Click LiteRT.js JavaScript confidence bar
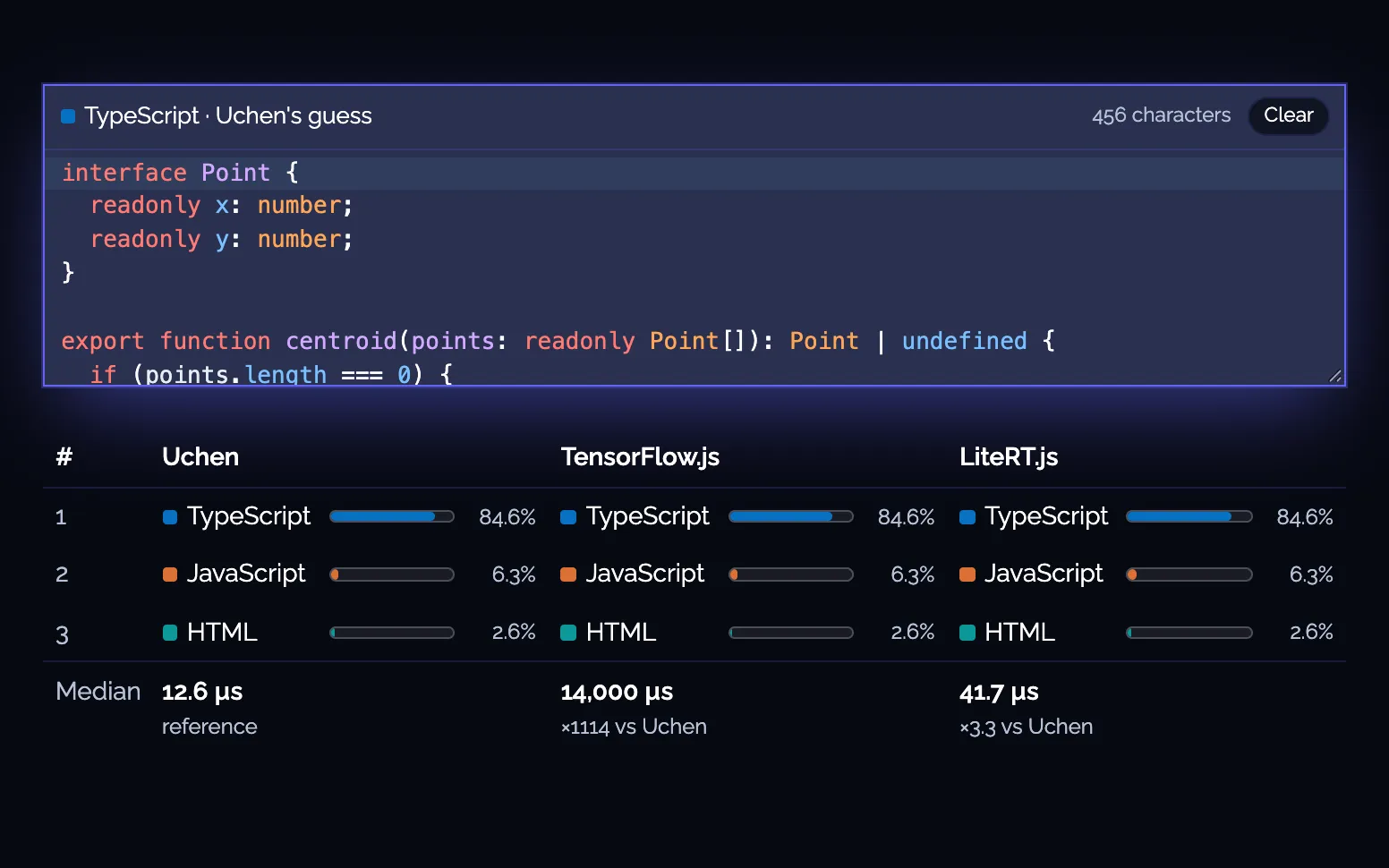Viewport: 1389px width, 868px height. click(x=1189, y=574)
